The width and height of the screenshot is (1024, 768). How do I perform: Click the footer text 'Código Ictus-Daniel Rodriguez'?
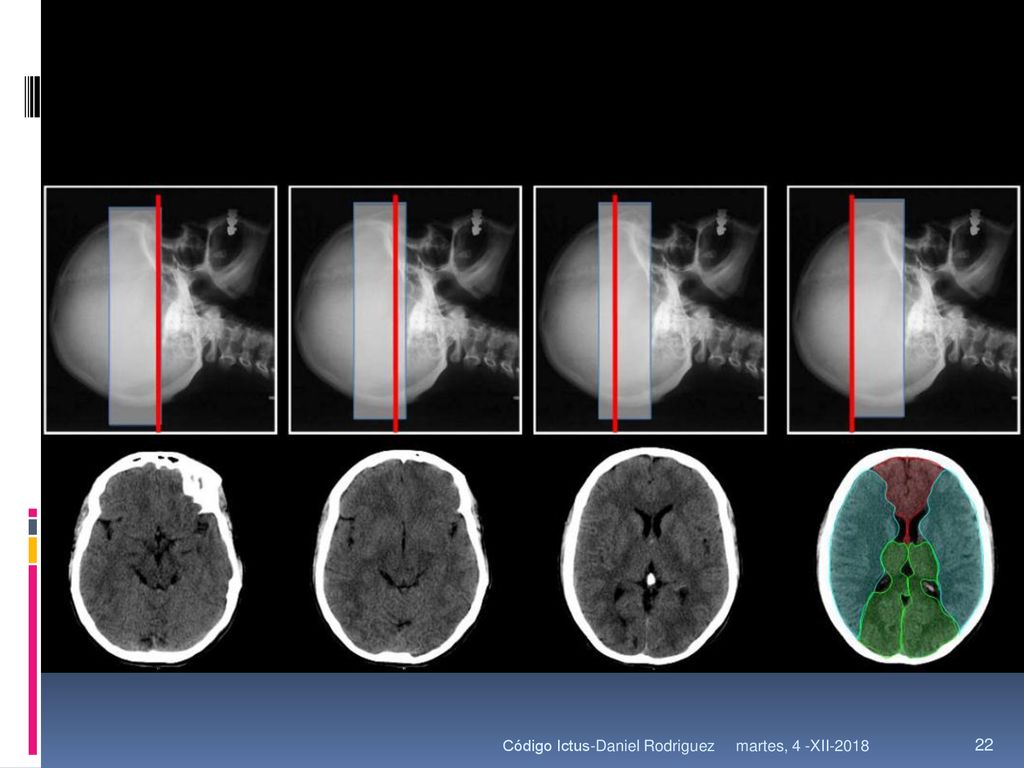(x=608, y=745)
